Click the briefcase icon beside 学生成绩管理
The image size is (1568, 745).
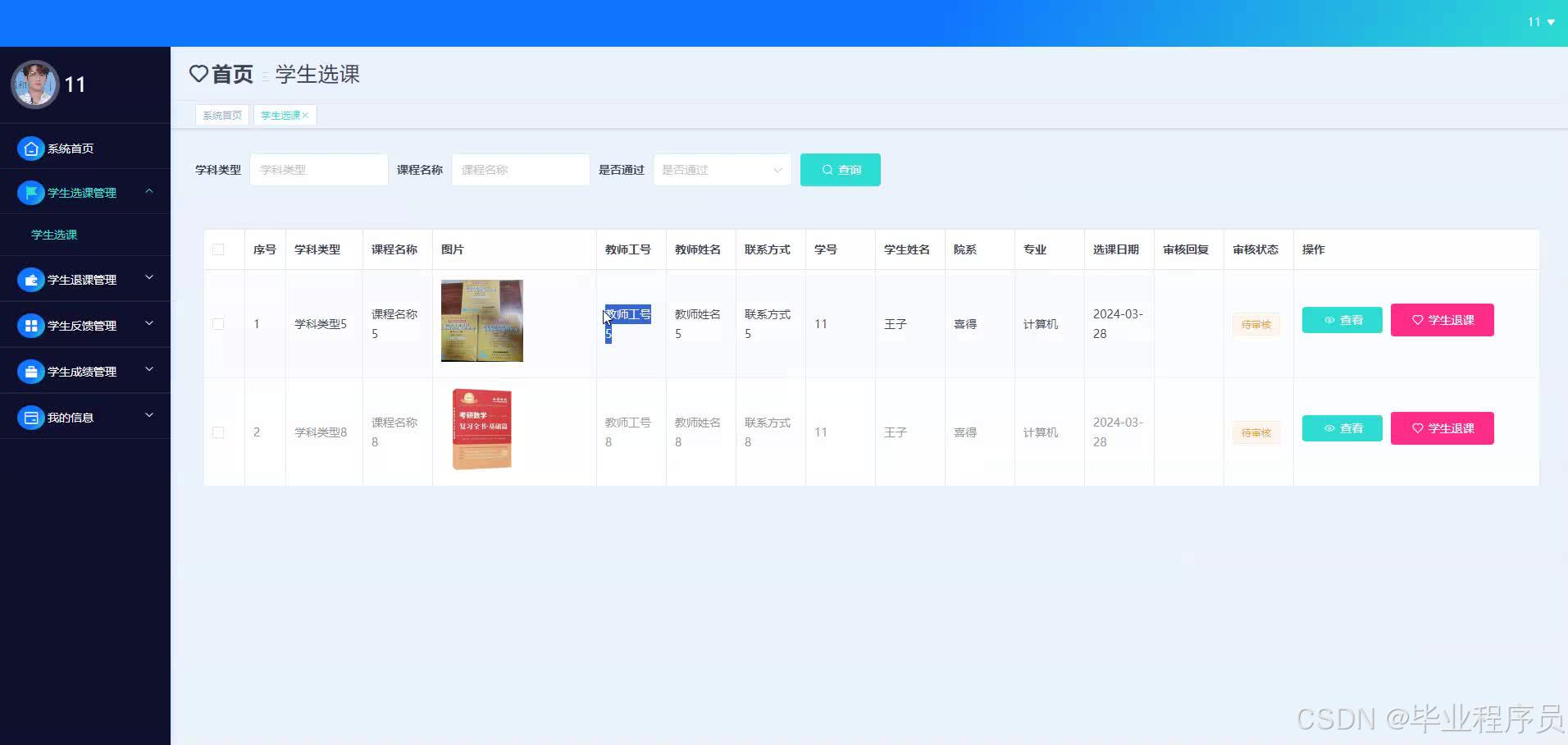[31, 372]
